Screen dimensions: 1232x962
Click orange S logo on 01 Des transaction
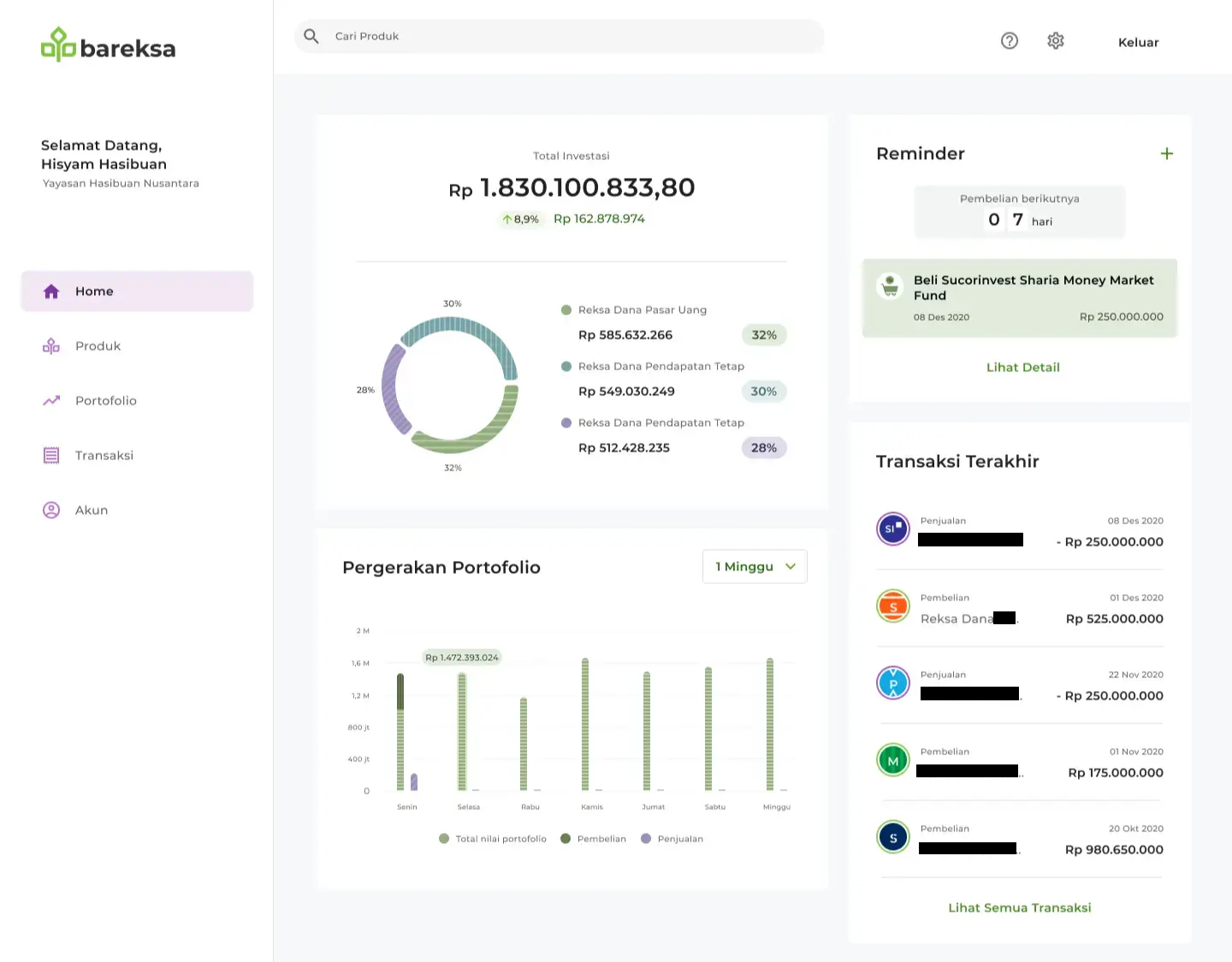893,606
